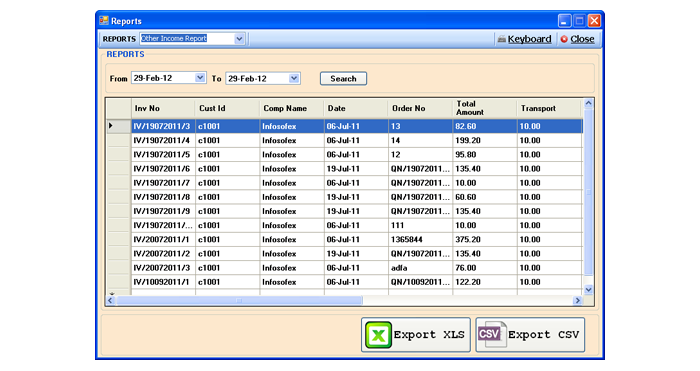Sort by the Date column header

pos(356,108)
